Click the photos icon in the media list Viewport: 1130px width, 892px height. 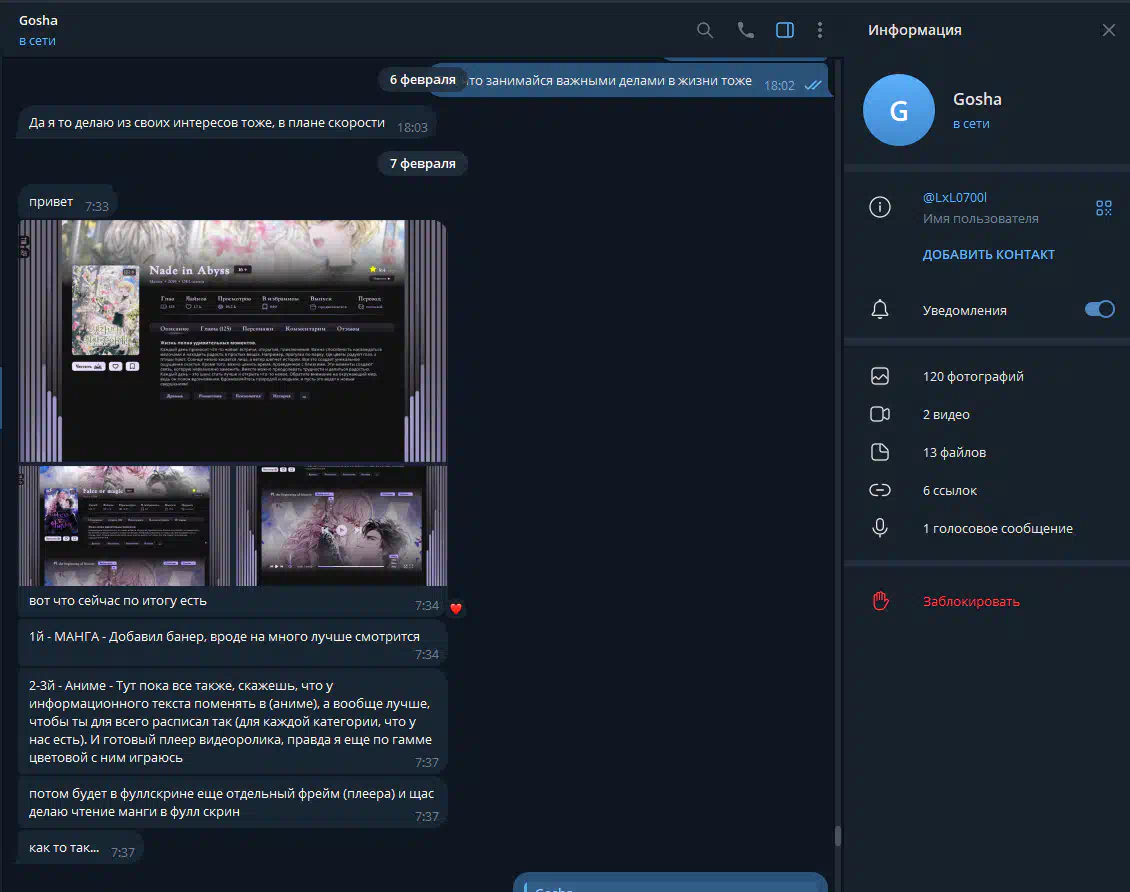tap(880, 376)
